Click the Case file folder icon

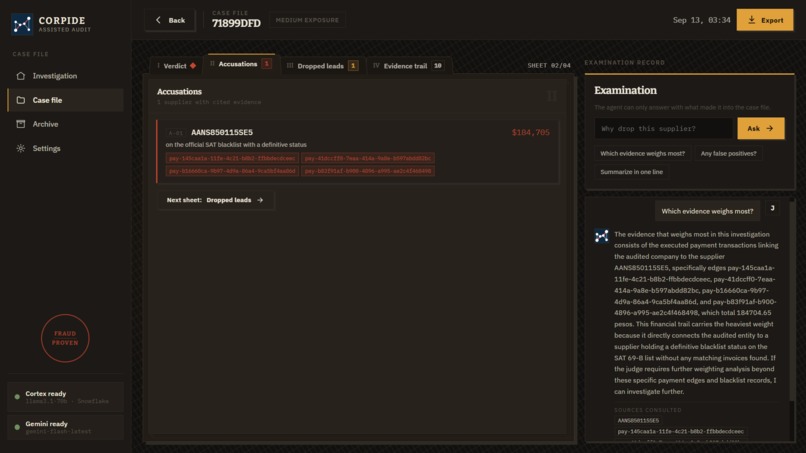[21, 100]
